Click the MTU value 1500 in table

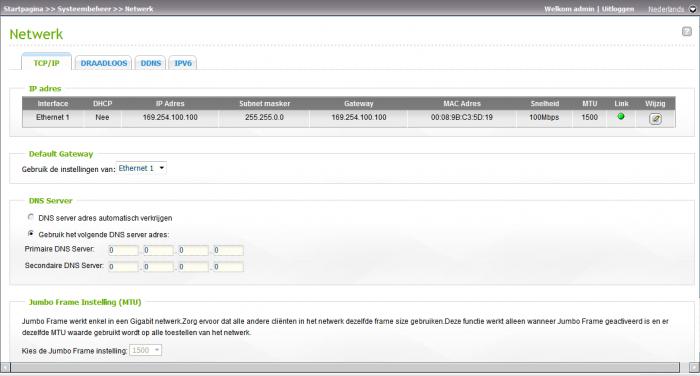[x=589, y=117]
